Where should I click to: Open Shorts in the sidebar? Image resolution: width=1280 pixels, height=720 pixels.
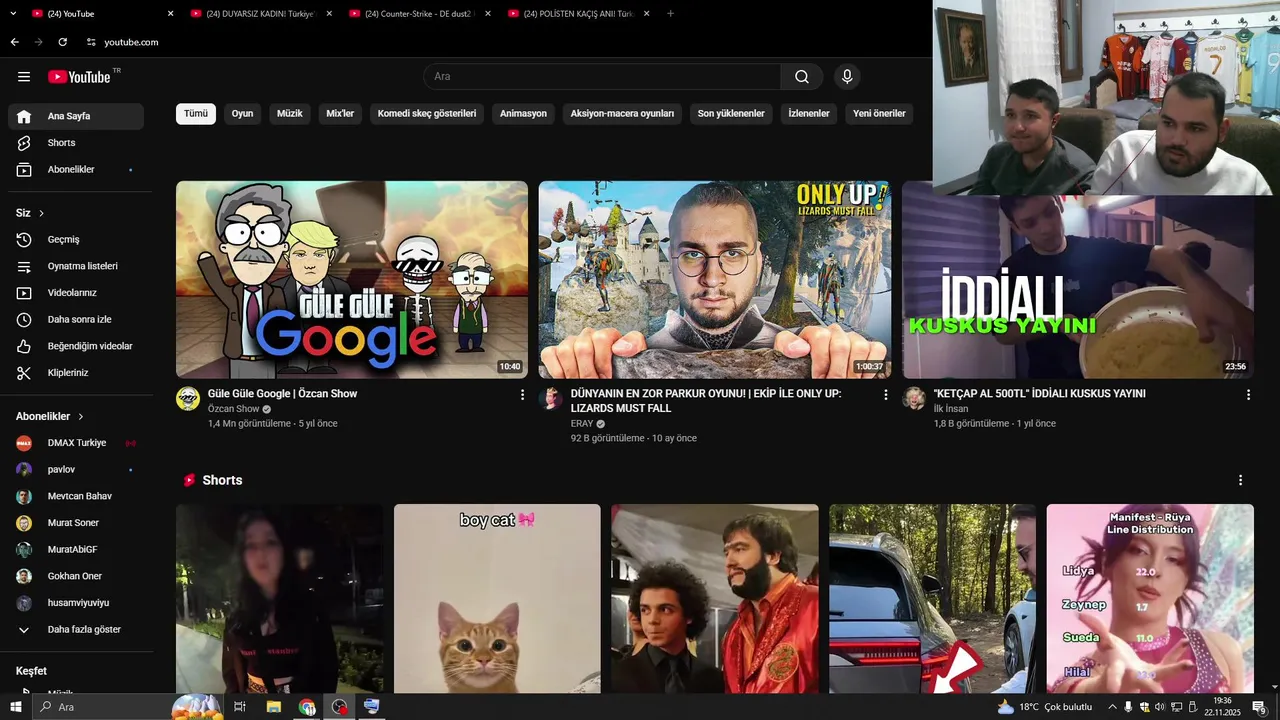[x=76, y=143]
